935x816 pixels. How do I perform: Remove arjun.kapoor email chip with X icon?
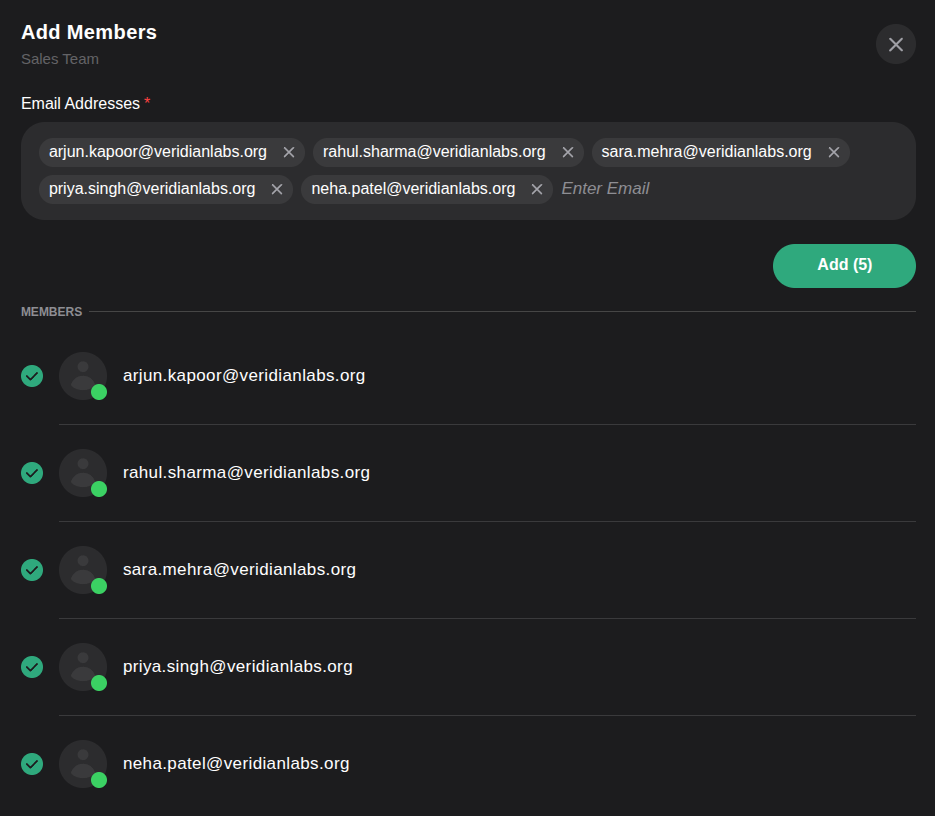[x=289, y=152]
